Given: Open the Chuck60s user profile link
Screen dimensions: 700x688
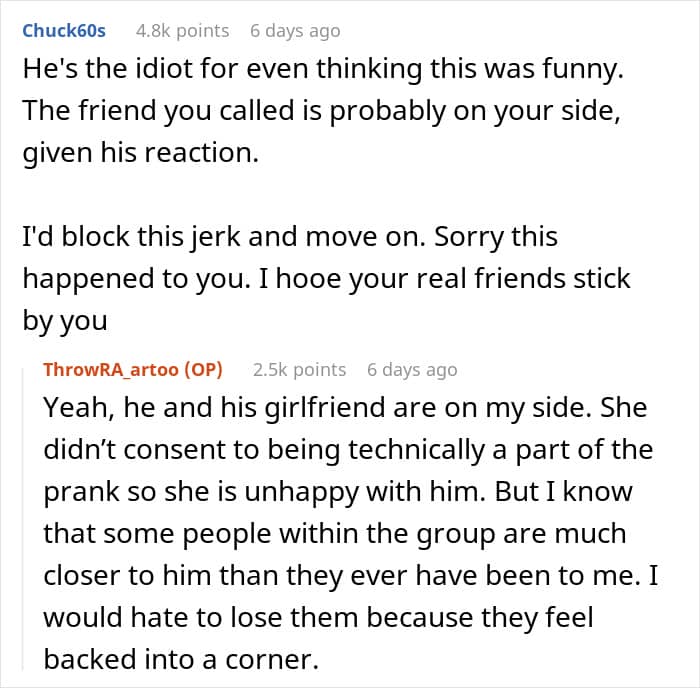Looking at the screenshot, I should click(64, 31).
